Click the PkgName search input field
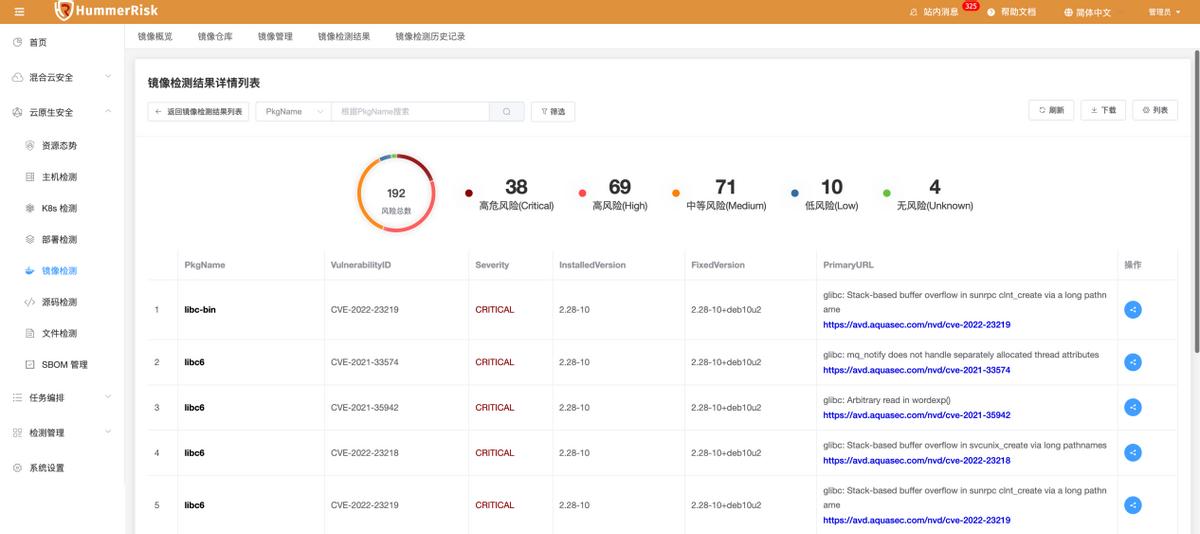 [410, 112]
